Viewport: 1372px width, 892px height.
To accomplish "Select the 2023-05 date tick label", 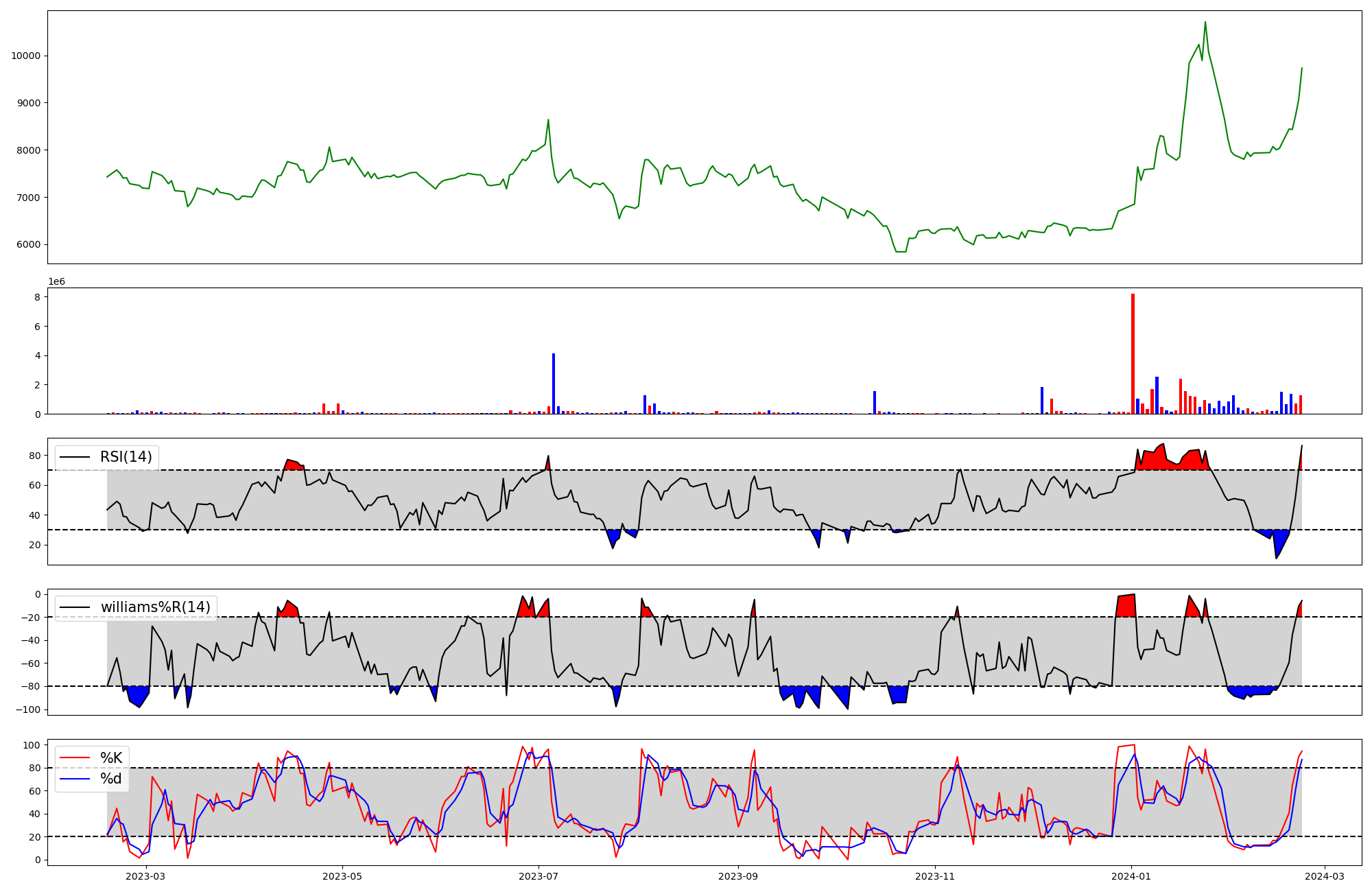I will point(342,876).
